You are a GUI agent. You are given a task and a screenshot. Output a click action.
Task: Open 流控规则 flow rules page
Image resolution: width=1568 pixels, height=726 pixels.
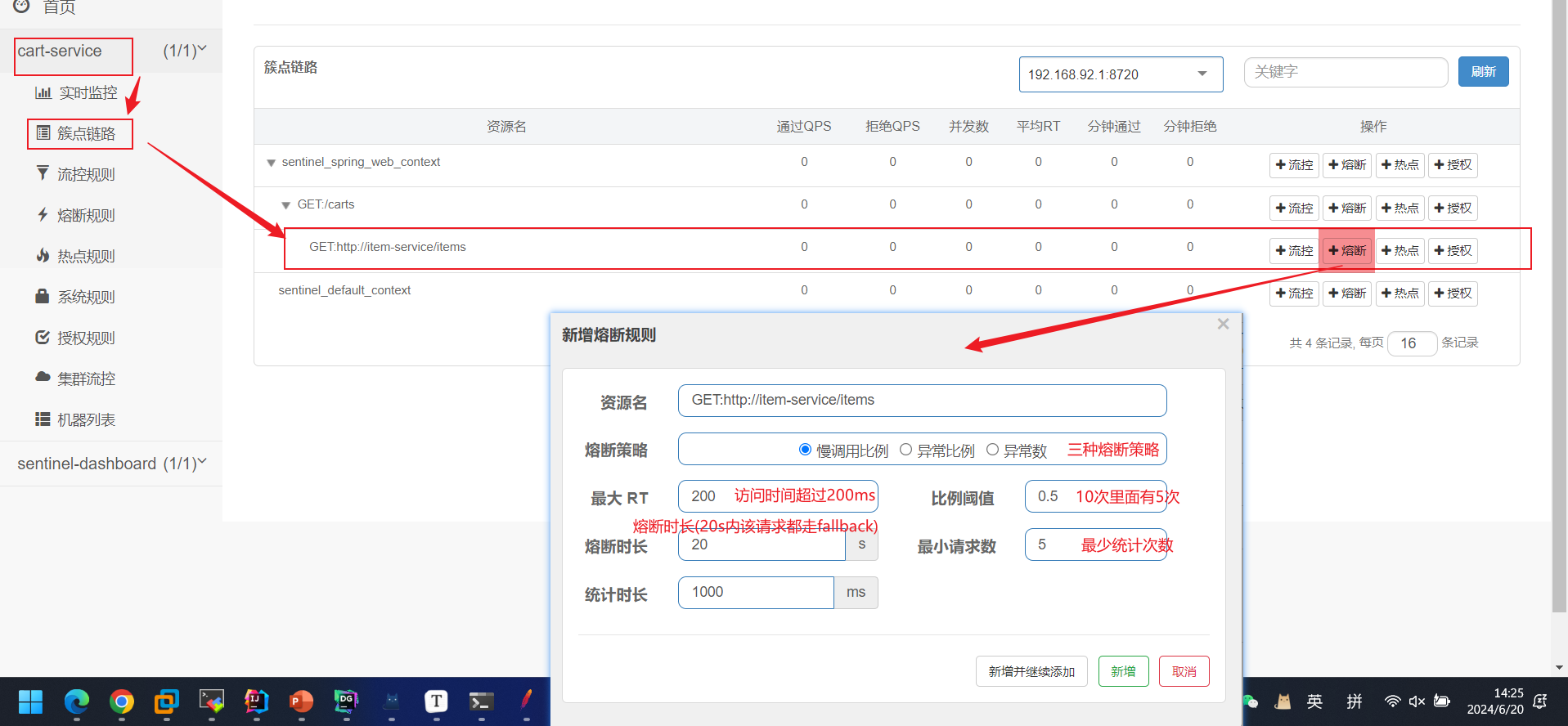[x=77, y=174]
